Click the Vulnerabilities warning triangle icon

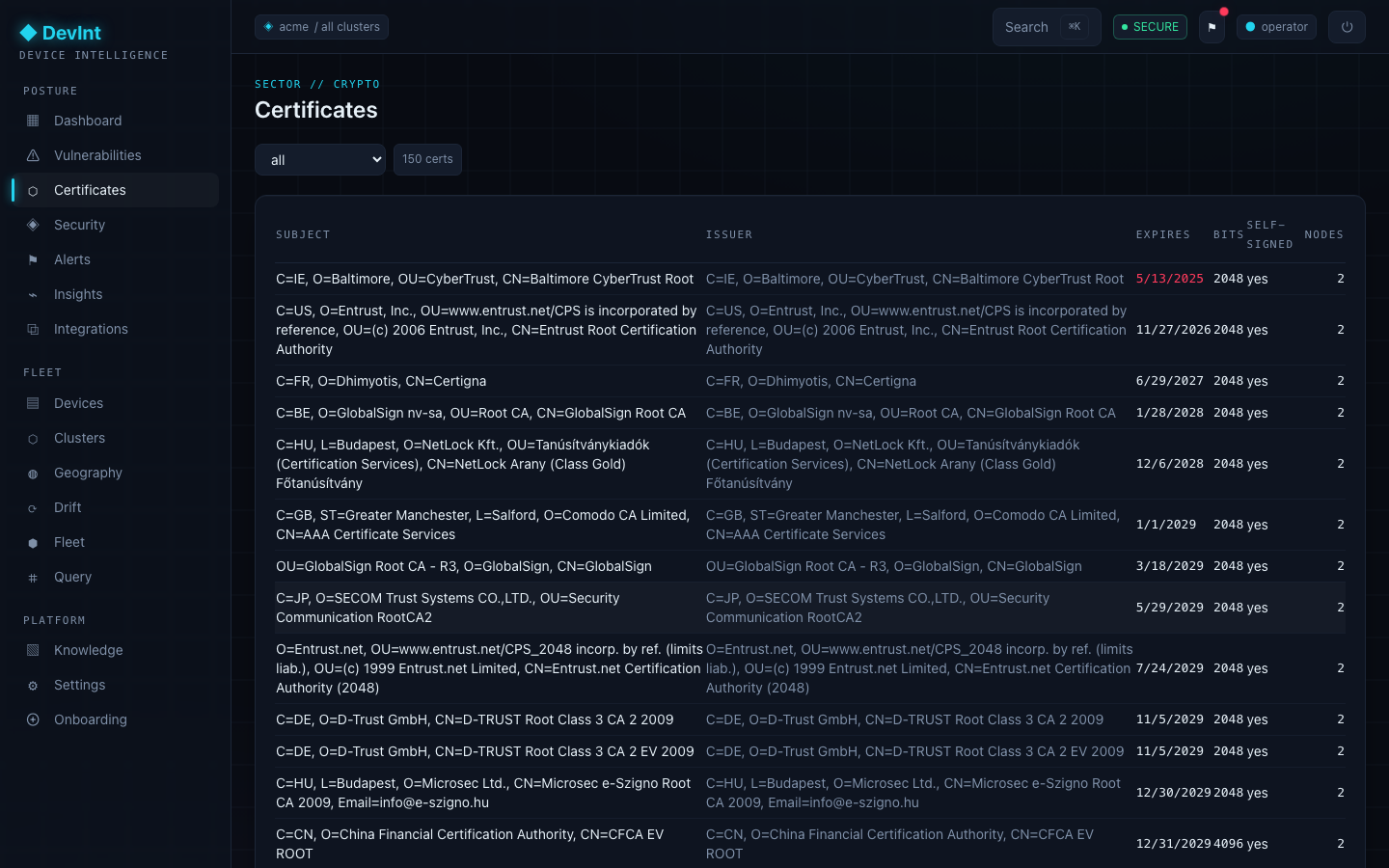33,155
